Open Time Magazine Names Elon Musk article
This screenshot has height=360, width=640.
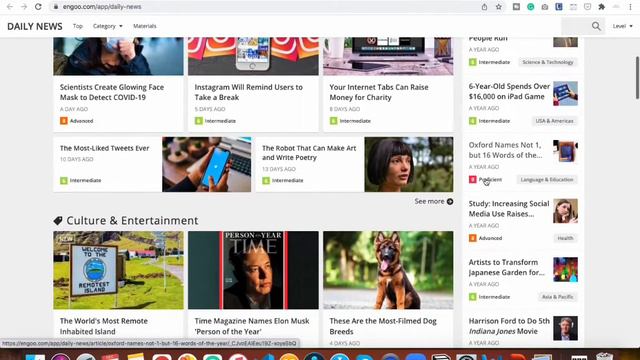pos(252,326)
